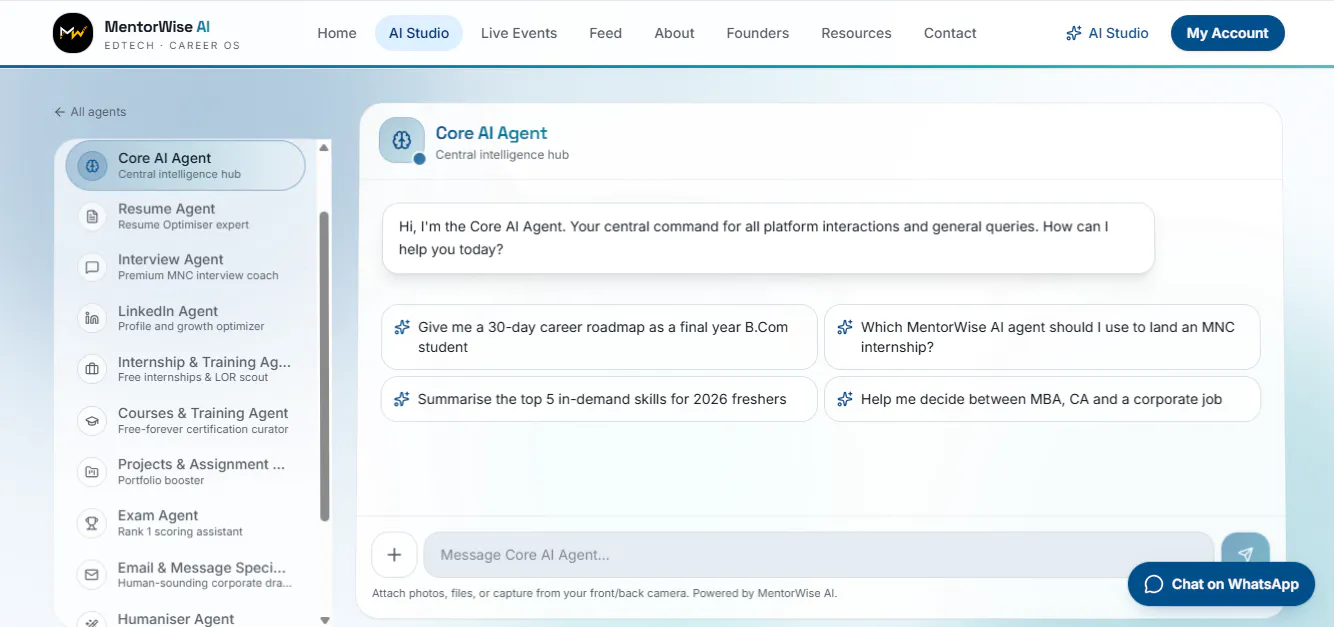Click the Interview Agent chat bubble icon
Screen dimensions: 1334x627
(92, 267)
